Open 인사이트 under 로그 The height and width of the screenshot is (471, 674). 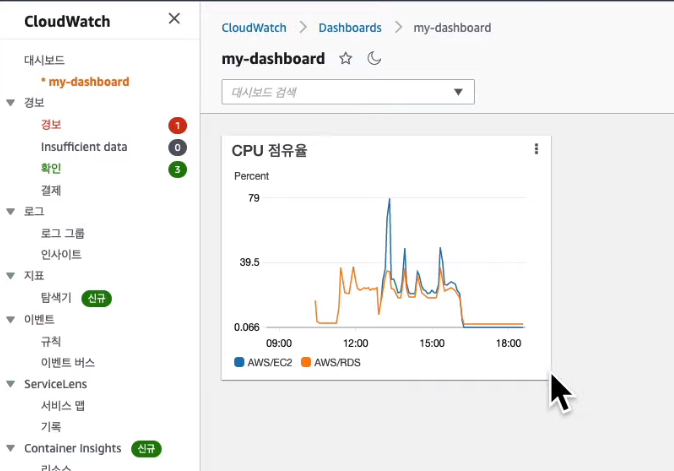pos(61,254)
